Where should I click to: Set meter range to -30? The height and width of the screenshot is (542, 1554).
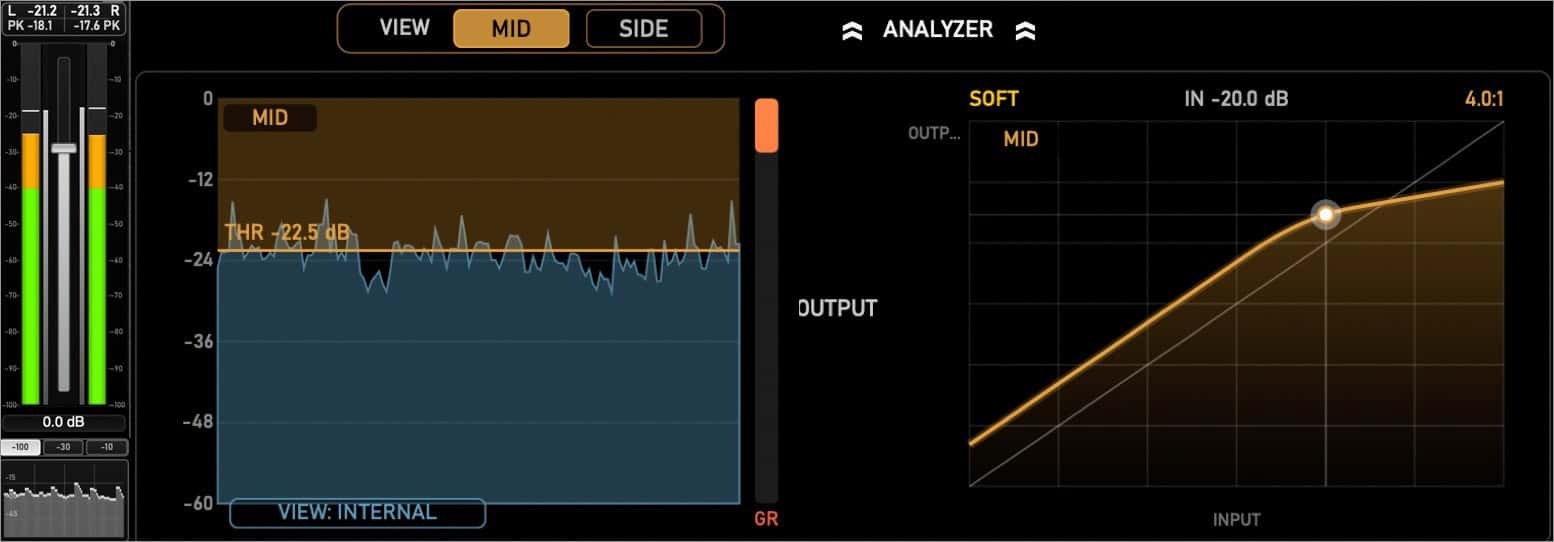[x=63, y=447]
